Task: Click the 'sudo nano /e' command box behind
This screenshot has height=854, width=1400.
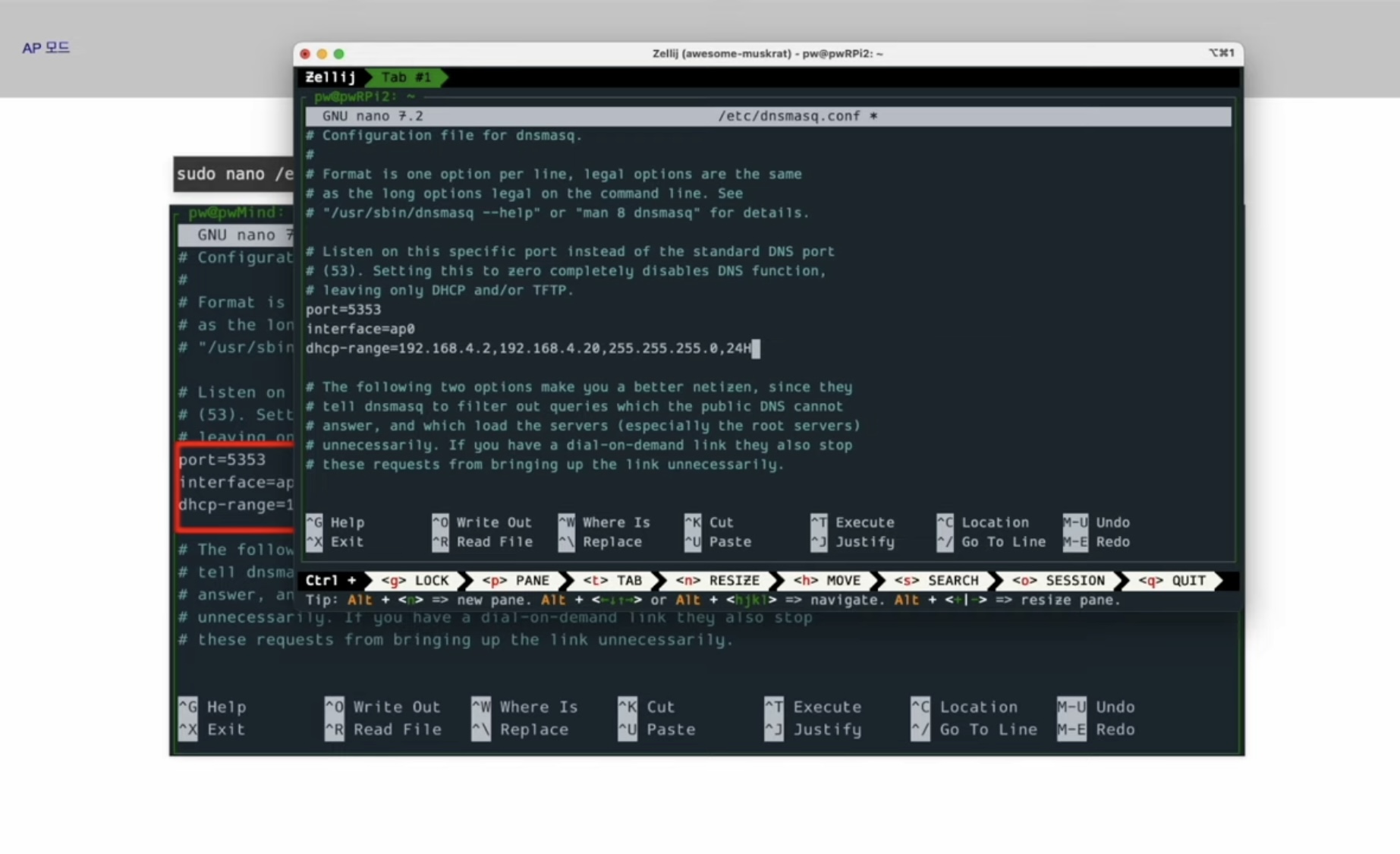Action: [x=234, y=174]
